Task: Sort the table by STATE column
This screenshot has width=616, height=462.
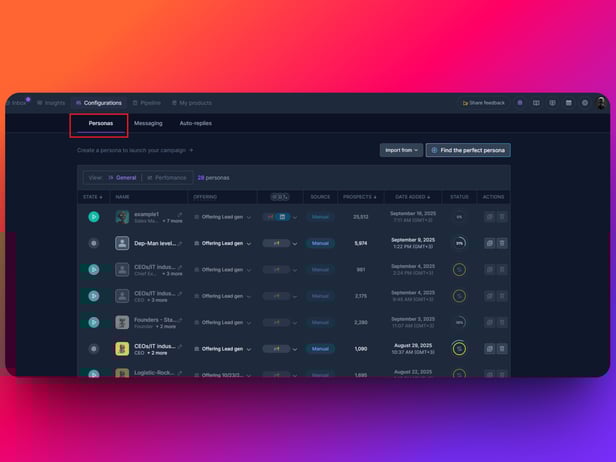Action: (93, 197)
